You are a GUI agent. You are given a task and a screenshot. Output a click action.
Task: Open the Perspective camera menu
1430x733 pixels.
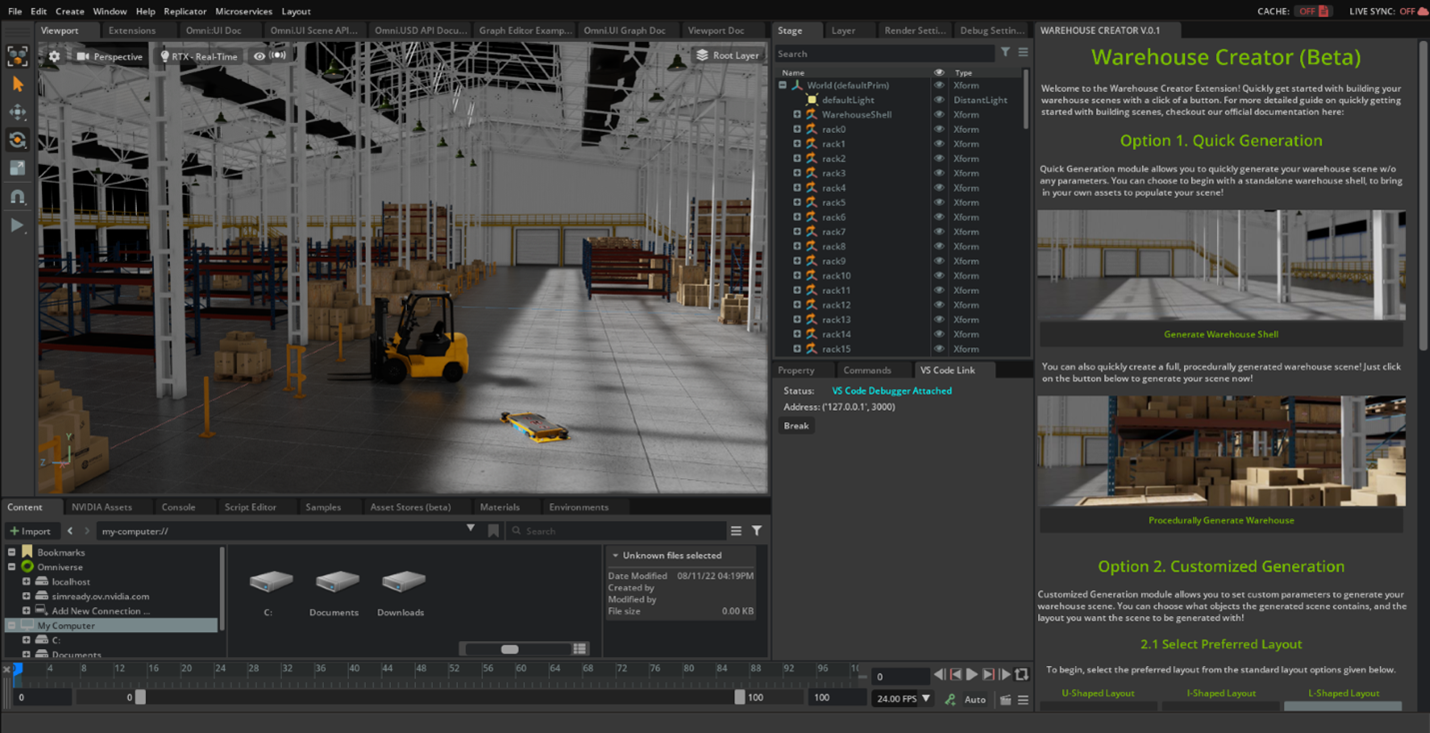(x=110, y=56)
